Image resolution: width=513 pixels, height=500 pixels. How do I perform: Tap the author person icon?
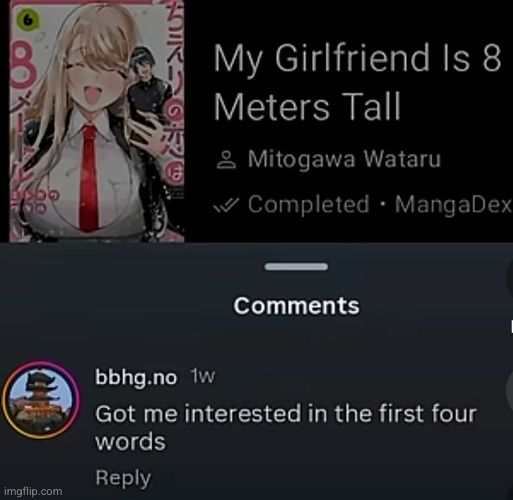[226, 160]
